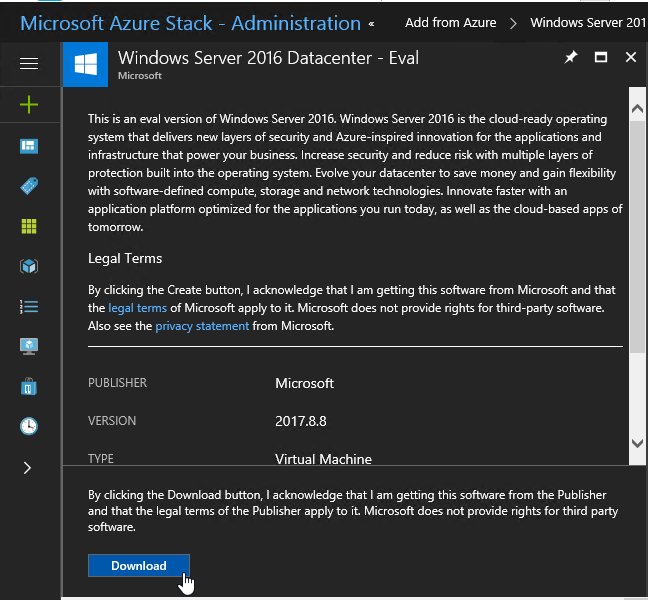Image resolution: width=648 pixels, height=600 pixels.
Task: Close the Windows Server 2016 Datacenter blade
Action: coord(631,57)
